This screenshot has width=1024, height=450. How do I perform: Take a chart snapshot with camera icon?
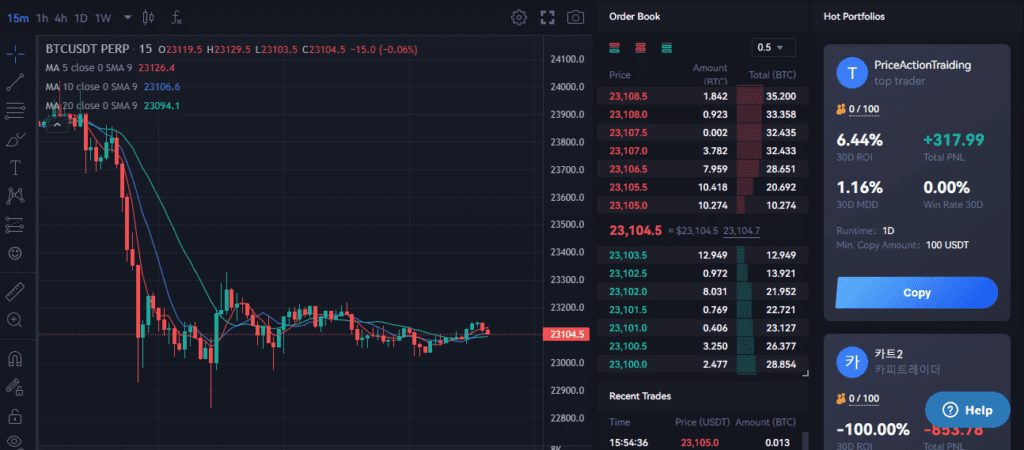575,18
